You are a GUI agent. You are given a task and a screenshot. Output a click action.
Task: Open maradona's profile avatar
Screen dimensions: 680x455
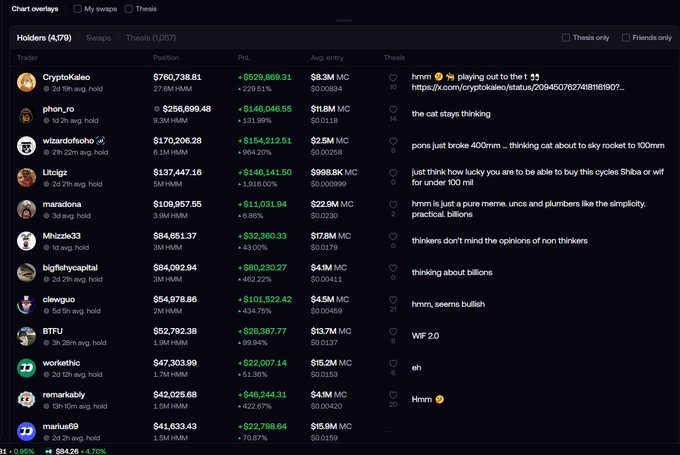point(26,209)
